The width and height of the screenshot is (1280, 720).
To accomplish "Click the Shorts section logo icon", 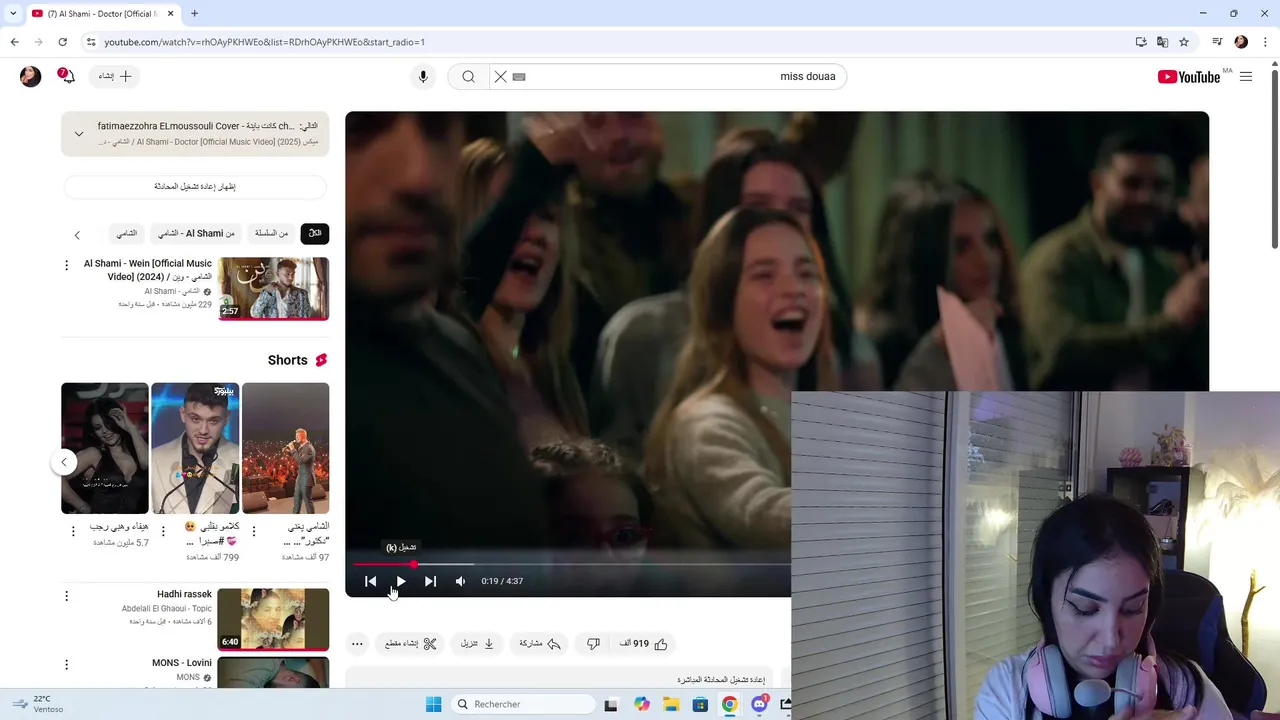I will tap(321, 360).
